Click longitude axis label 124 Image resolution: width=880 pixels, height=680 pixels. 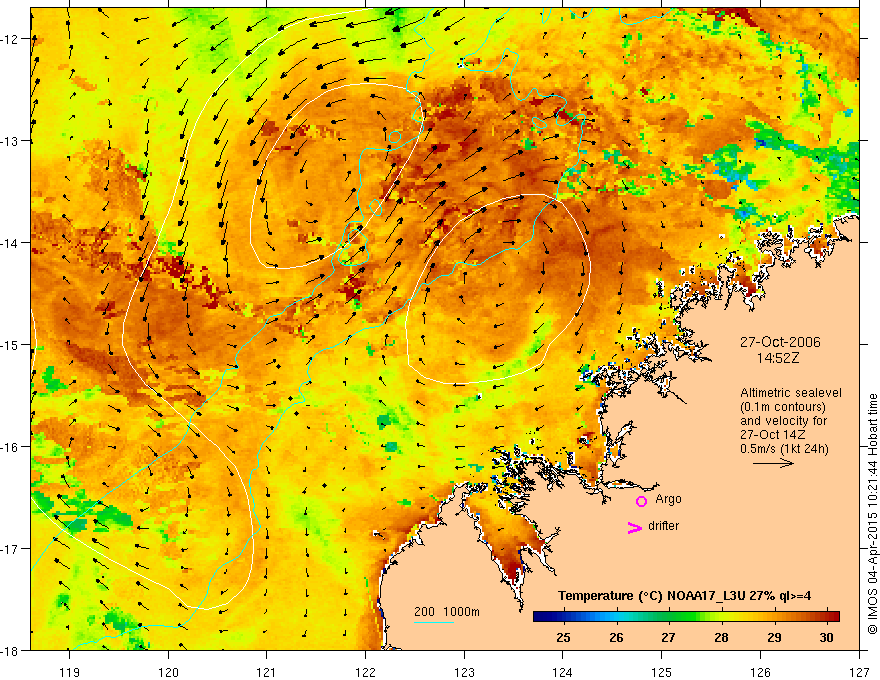coord(563,672)
